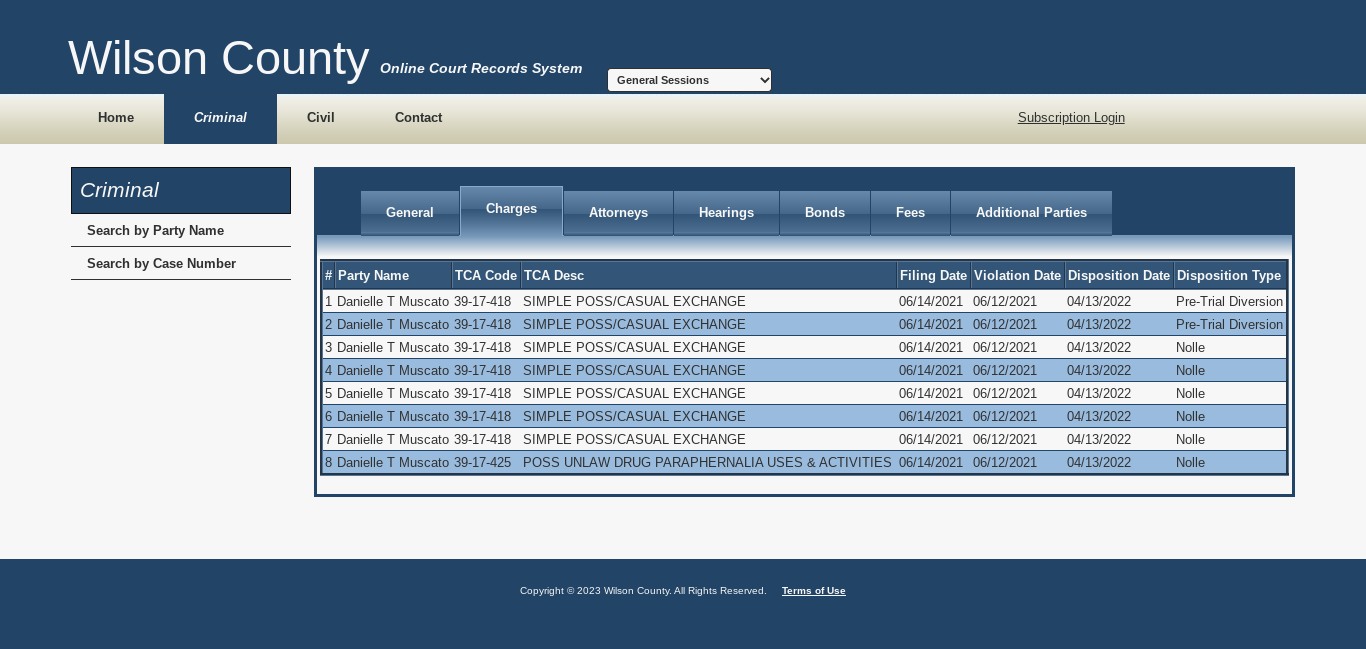Click the copyright notice in the footer

point(643,591)
